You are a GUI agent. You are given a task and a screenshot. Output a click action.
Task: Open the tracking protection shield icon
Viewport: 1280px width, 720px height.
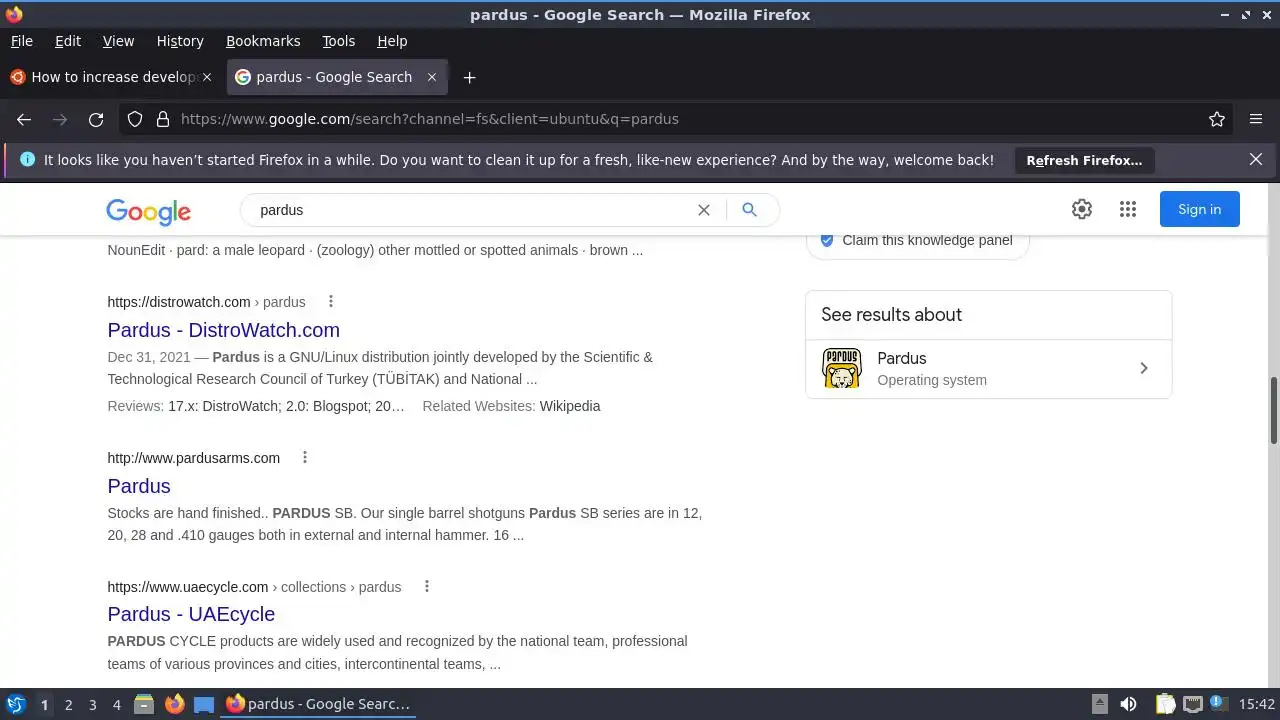(x=135, y=119)
